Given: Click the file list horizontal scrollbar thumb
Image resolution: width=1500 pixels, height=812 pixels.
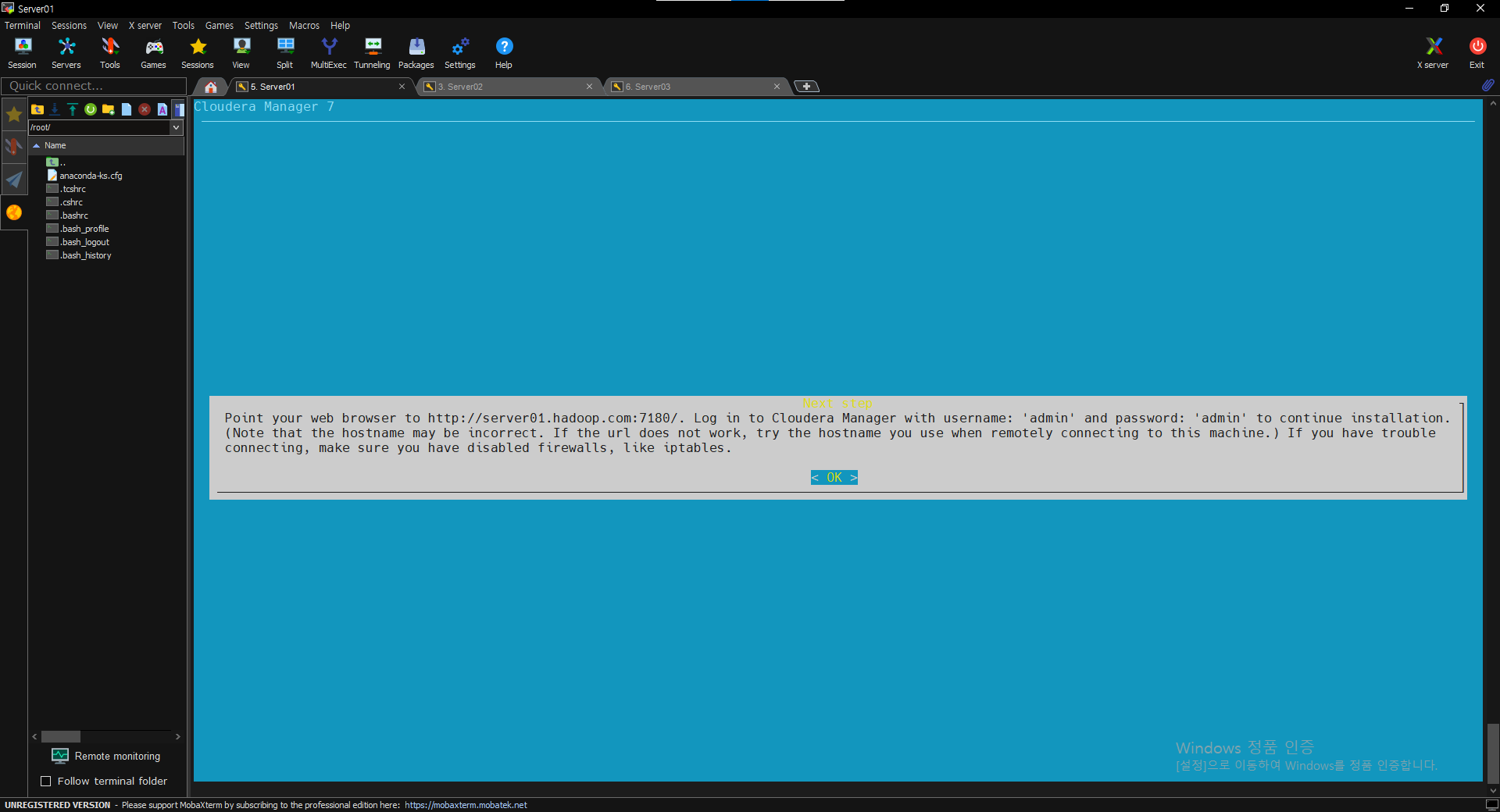Looking at the screenshot, I should [61, 736].
